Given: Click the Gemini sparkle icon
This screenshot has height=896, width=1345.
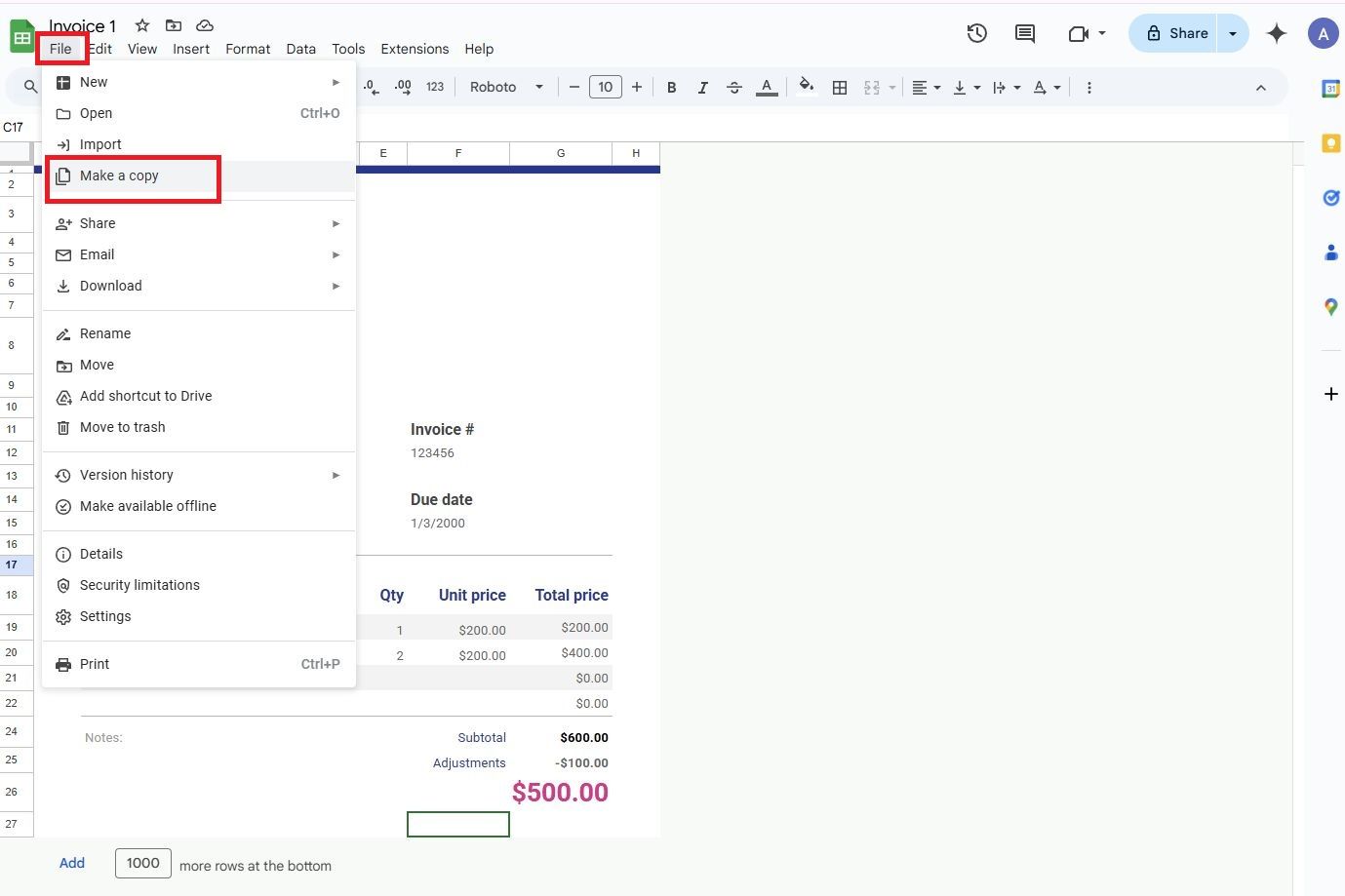Looking at the screenshot, I should [x=1276, y=32].
